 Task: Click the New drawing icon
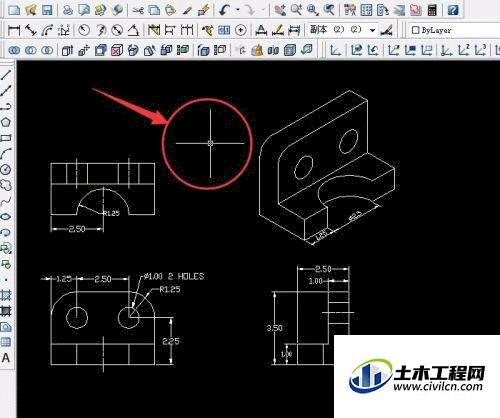tap(14, 10)
